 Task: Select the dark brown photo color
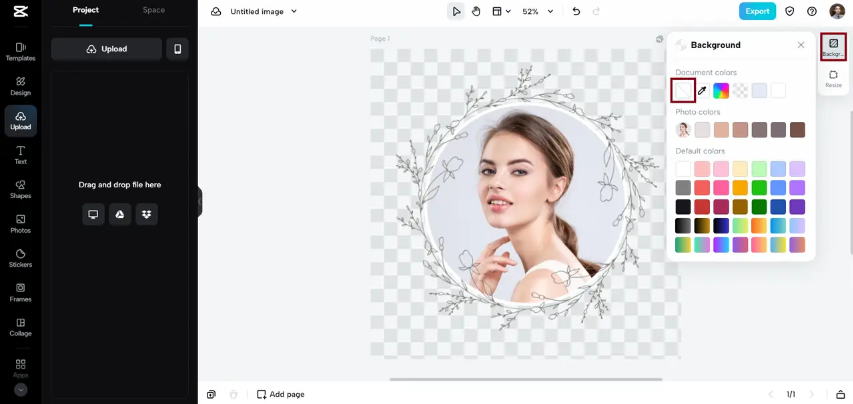coord(798,130)
